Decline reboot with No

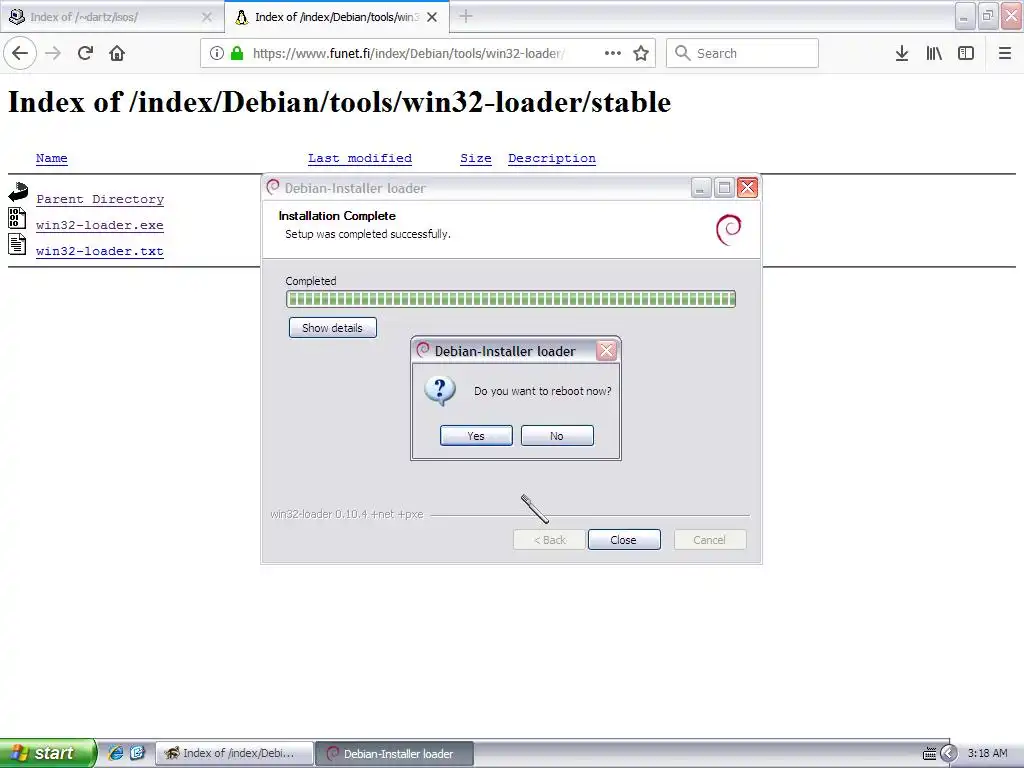(557, 436)
